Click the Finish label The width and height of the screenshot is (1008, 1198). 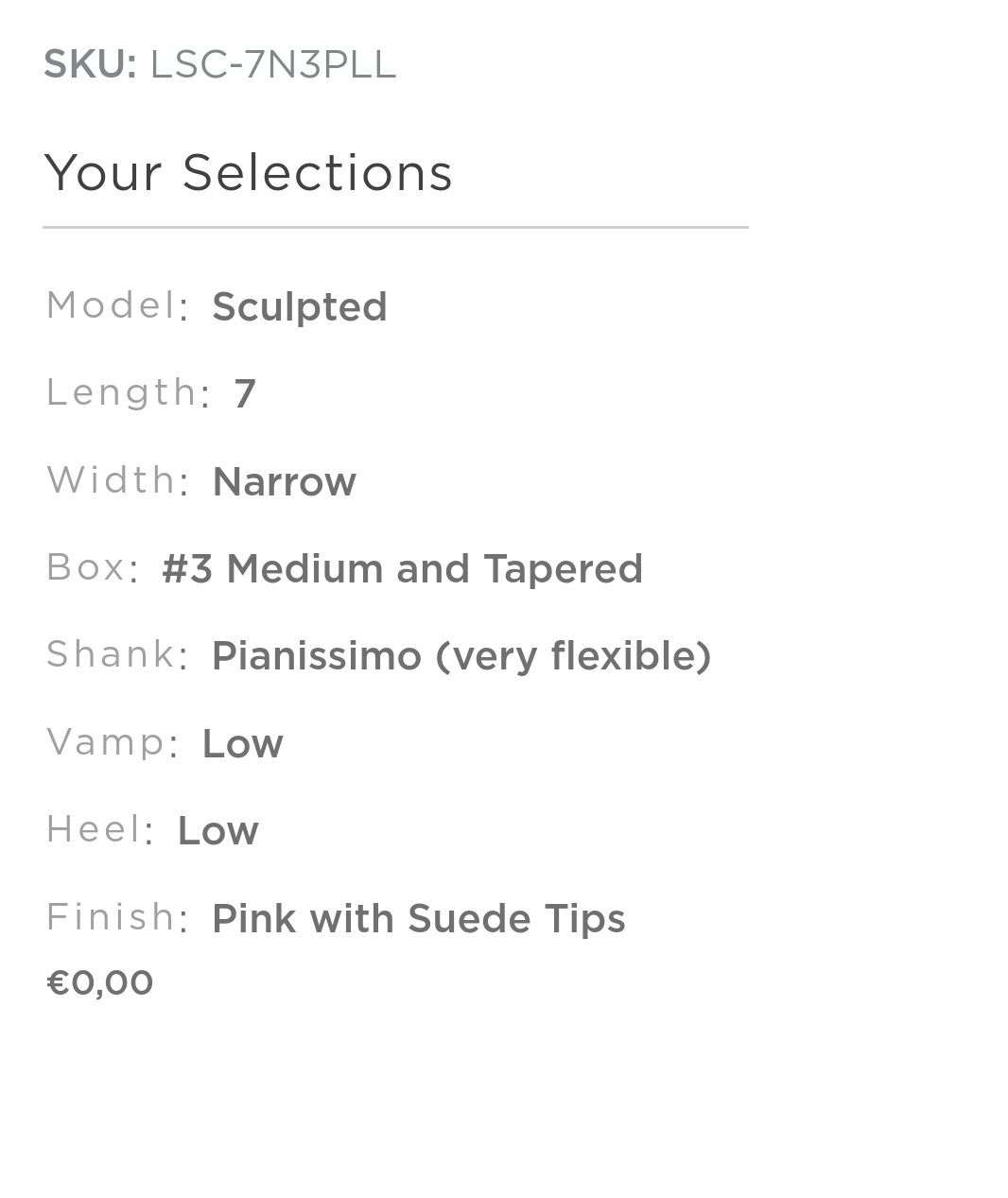point(112,917)
